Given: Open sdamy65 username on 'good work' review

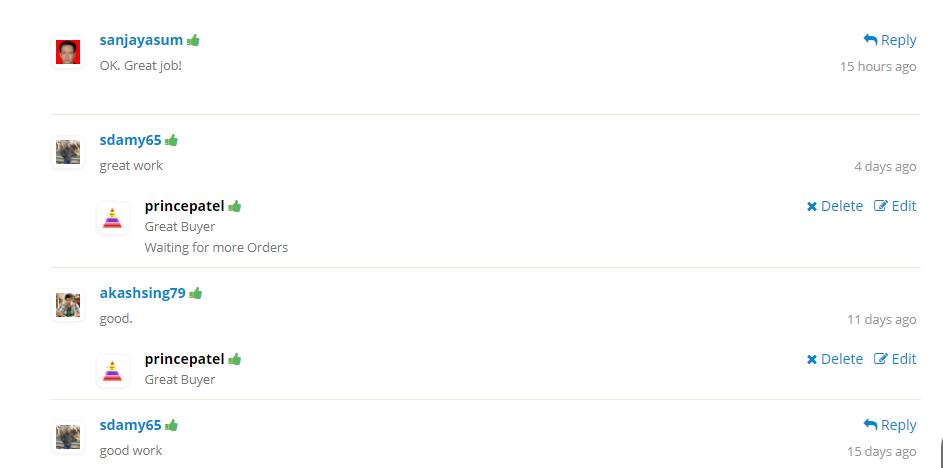Looking at the screenshot, I should (x=130, y=425).
